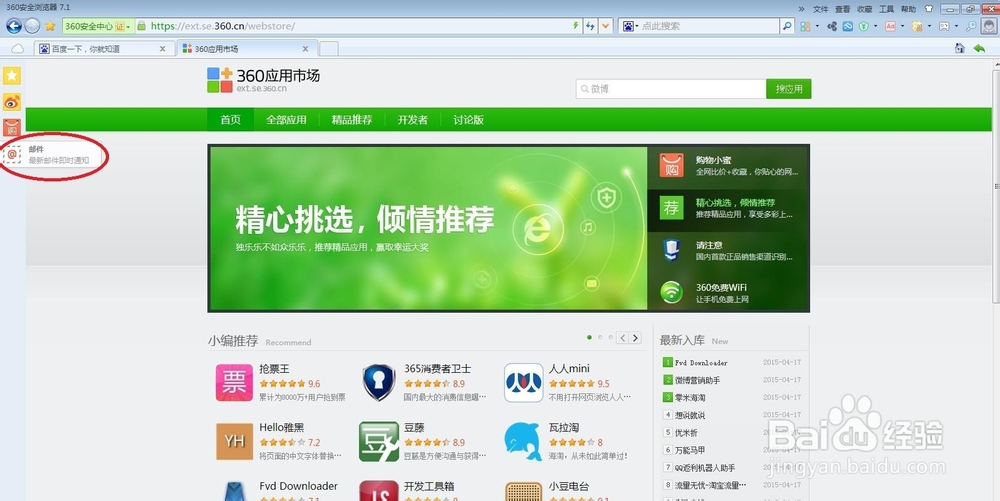Go to the 开发者 nav tab
Image resolution: width=1000 pixels, height=501 pixels.
point(413,119)
